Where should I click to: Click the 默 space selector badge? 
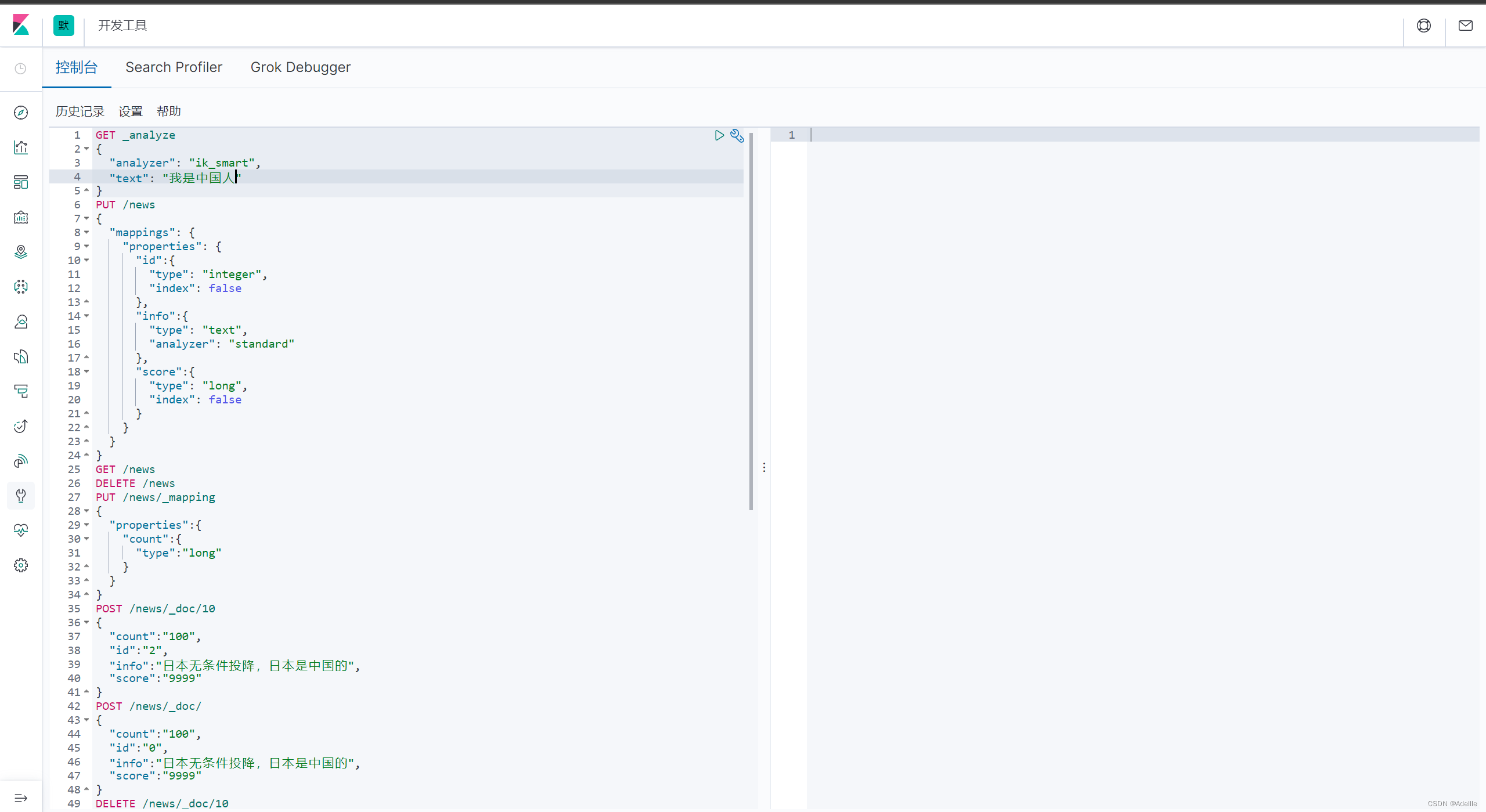64,26
